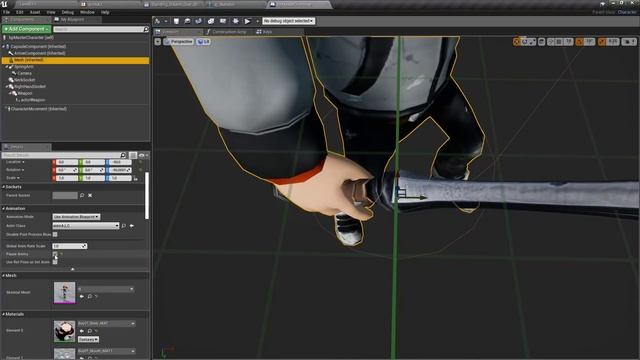This screenshot has height=360, width=640.
Task: Toggle grid snapping in viewport
Action: click(559, 42)
